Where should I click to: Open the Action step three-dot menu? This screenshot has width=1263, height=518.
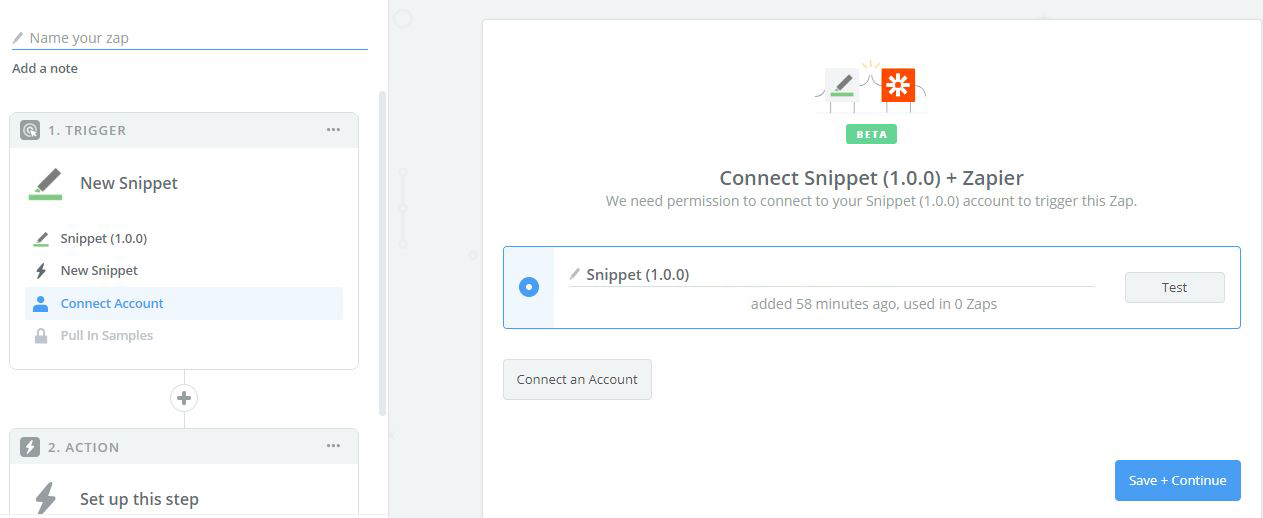333,446
